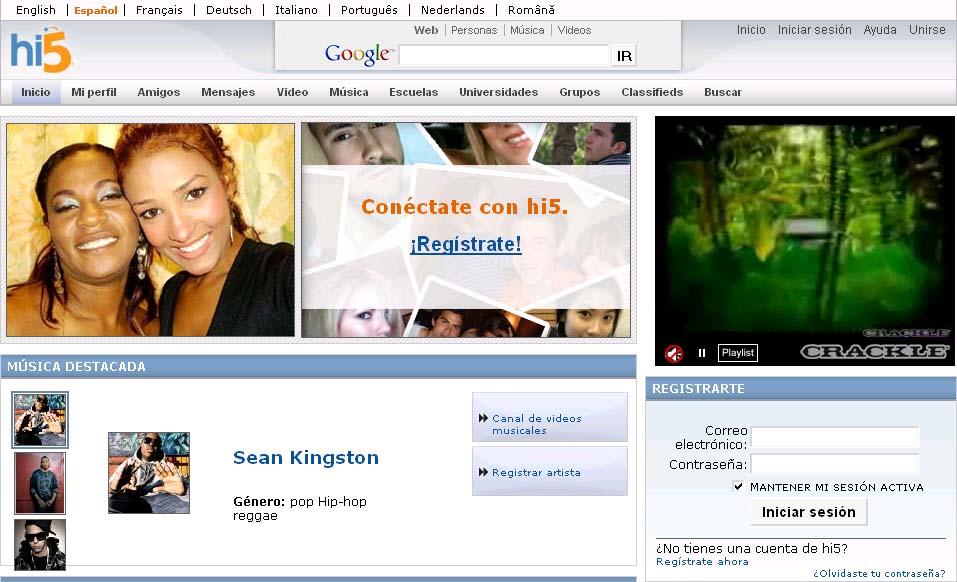Go to Escuelas in the navigation bar
The height and width of the screenshot is (582, 957).
[x=414, y=92]
